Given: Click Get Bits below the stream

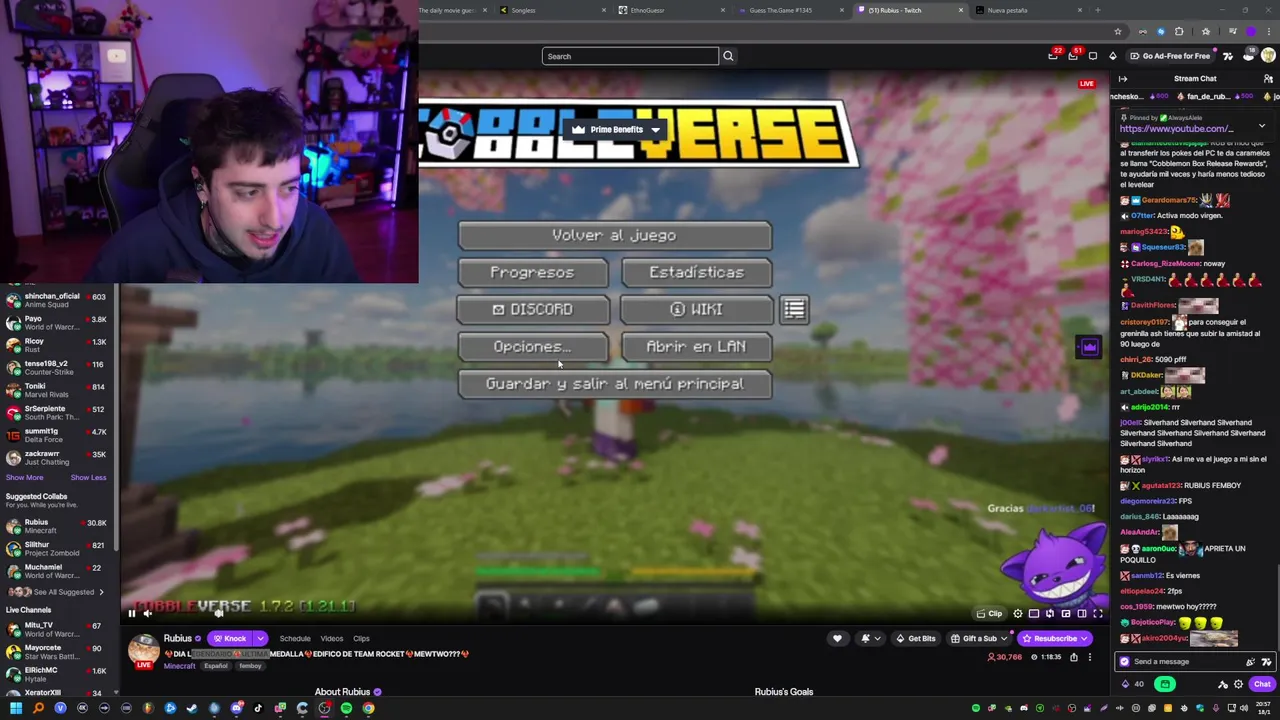Looking at the screenshot, I should point(916,638).
